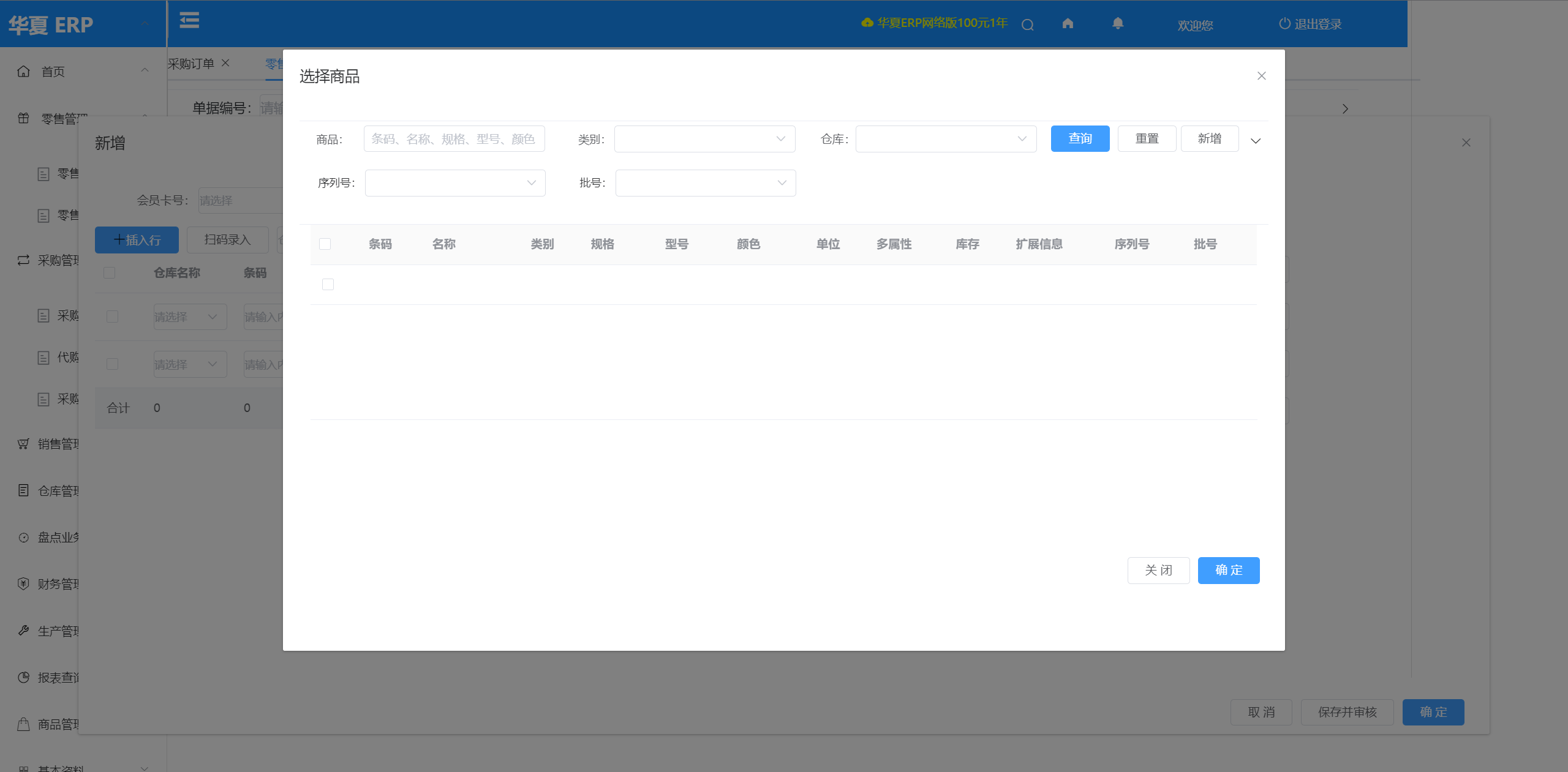The image size is (1568, 772).
Task: Open the 商品管理 sidebar menu
Action: (59, 724)
